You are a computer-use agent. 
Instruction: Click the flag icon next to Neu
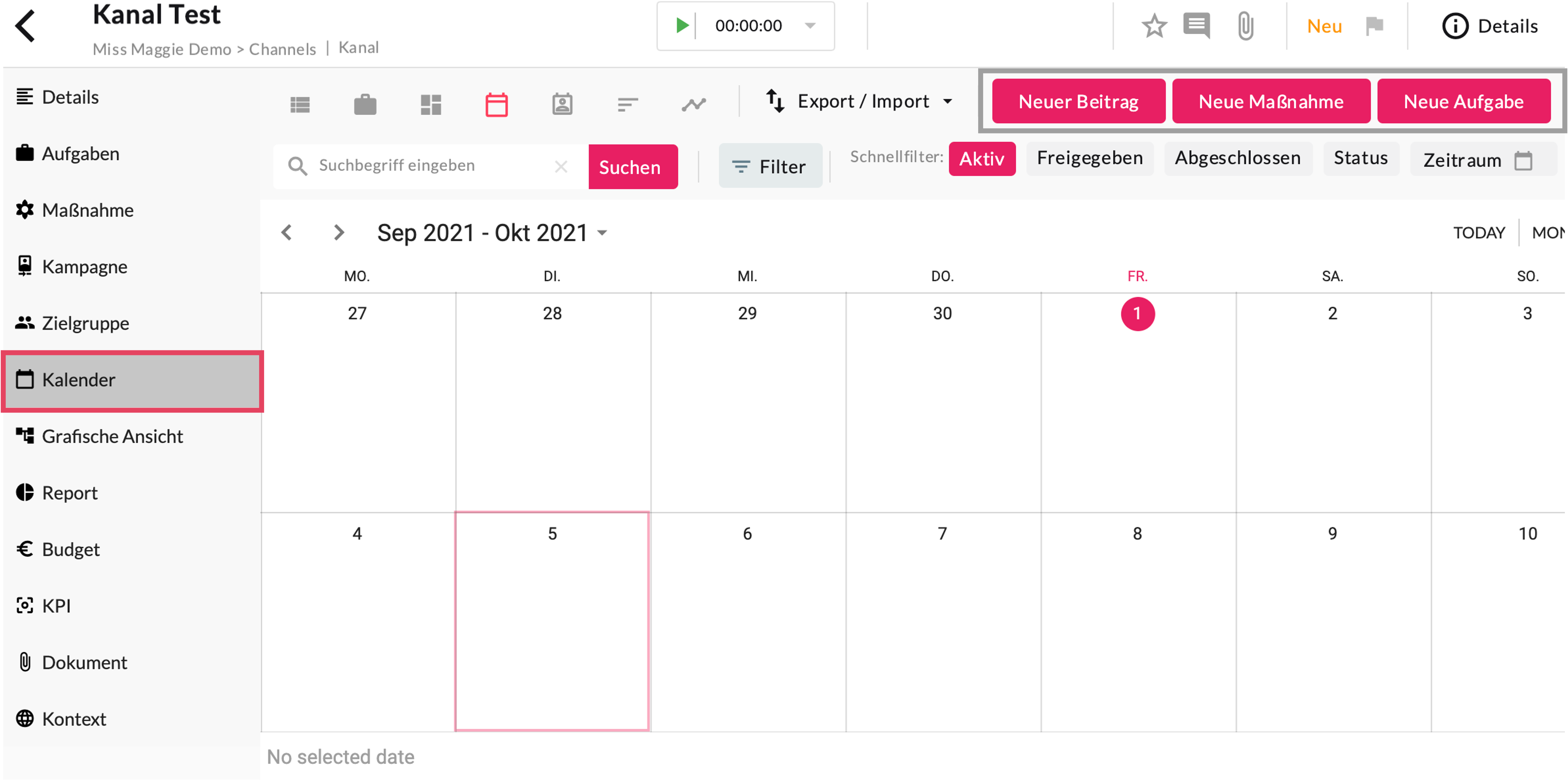pyautogui.click(x=1374, y=26)
